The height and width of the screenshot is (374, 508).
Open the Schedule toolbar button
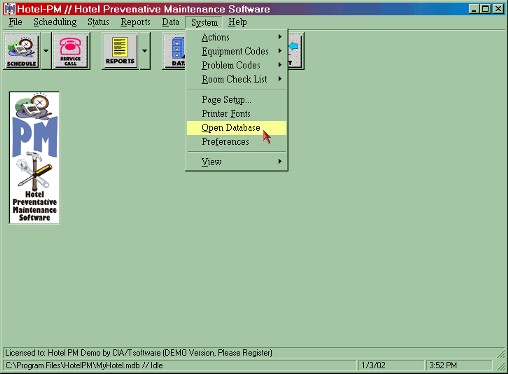[22, 51]
